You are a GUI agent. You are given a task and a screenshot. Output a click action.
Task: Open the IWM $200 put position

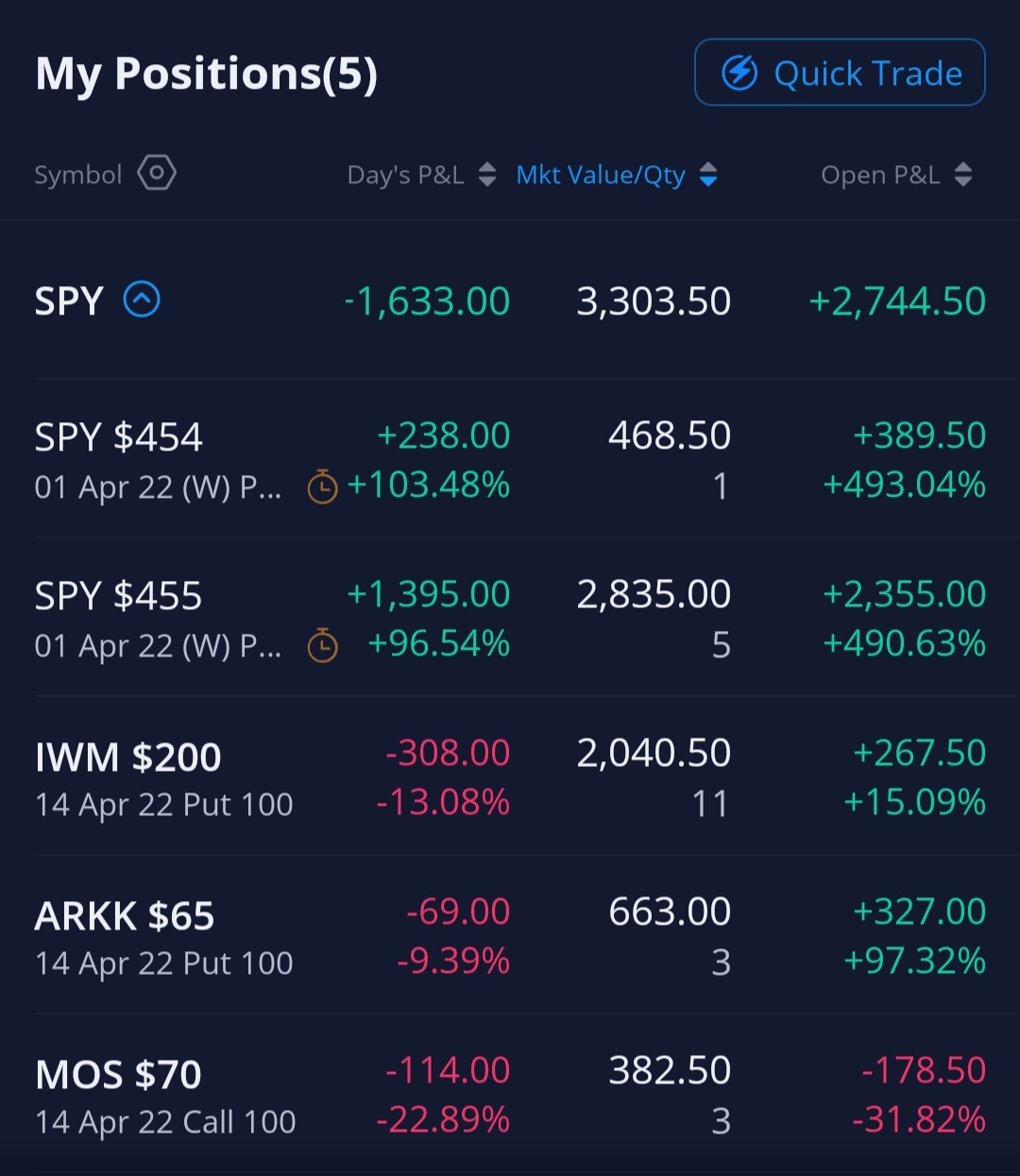510,777
